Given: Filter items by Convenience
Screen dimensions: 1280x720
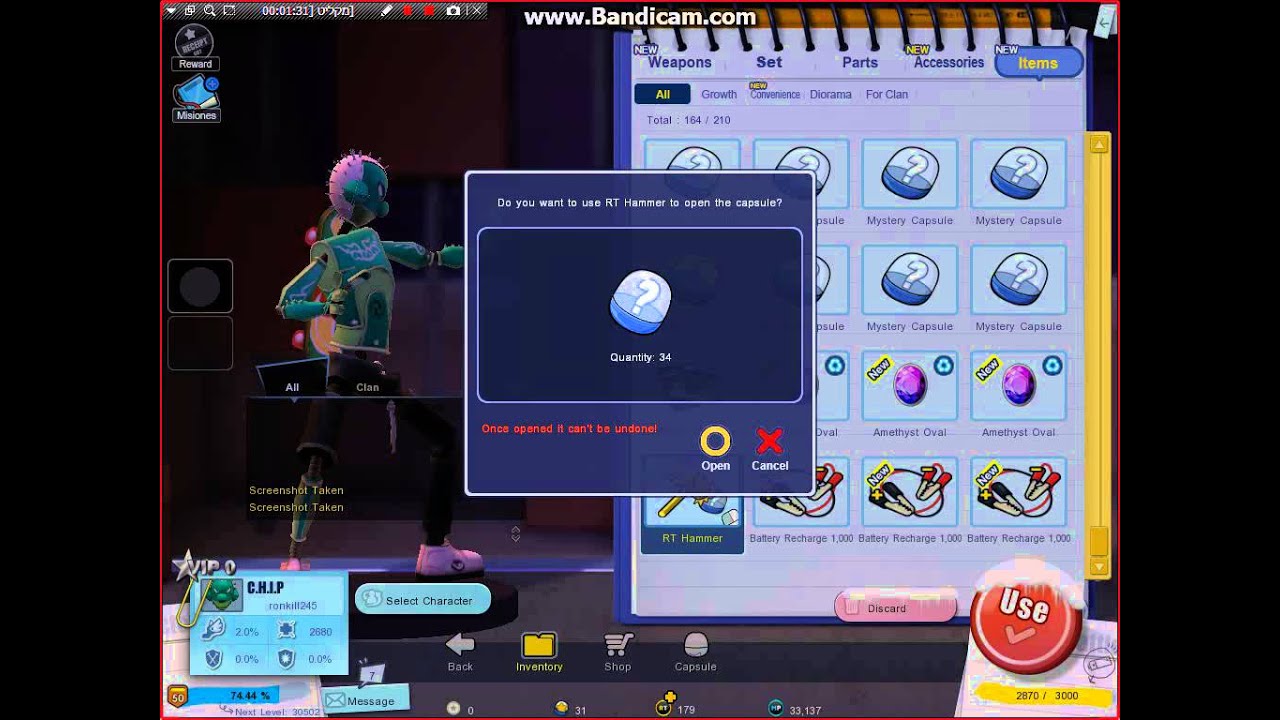Looking at the screenshot, I should pos(775,94).
